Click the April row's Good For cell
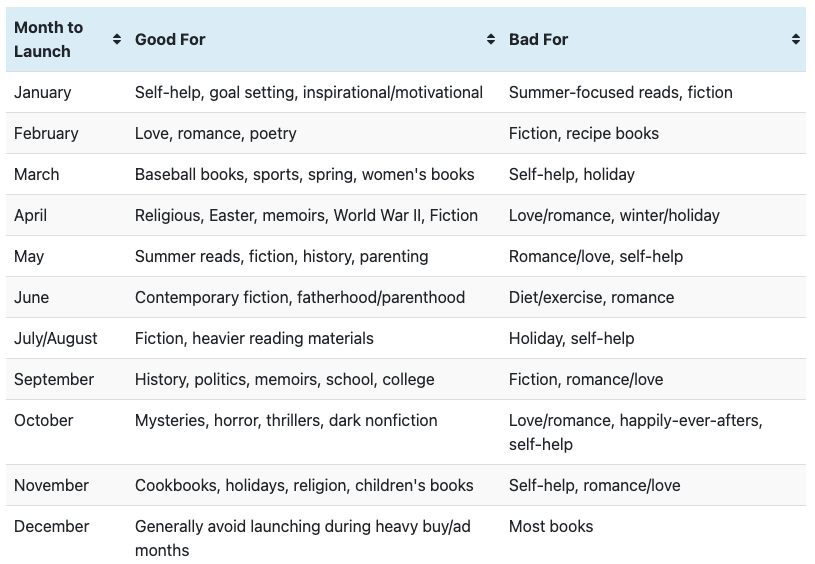This screenshot has height=564, width=815. tap(314, 215)
